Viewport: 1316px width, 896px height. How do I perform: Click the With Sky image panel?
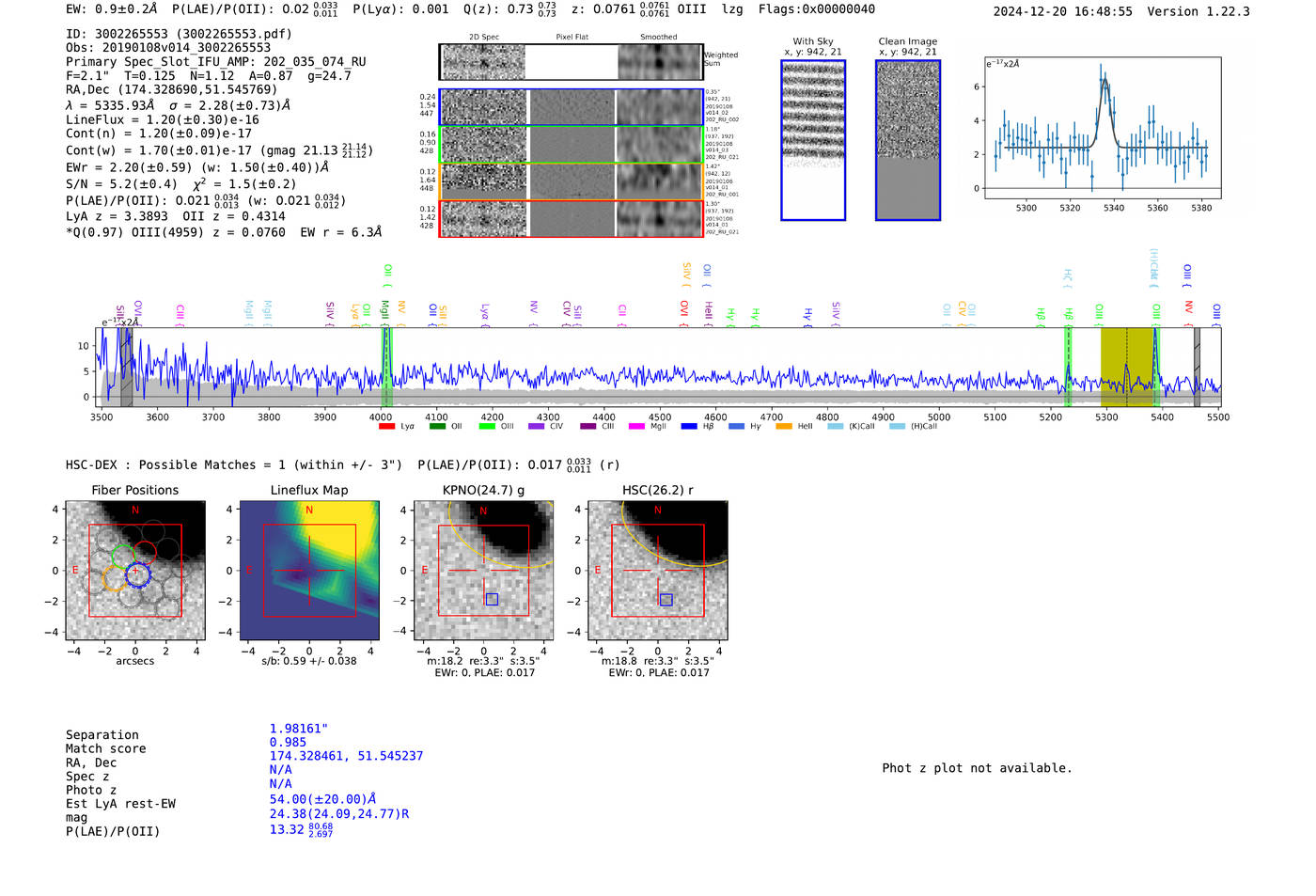tap(813, 140)
